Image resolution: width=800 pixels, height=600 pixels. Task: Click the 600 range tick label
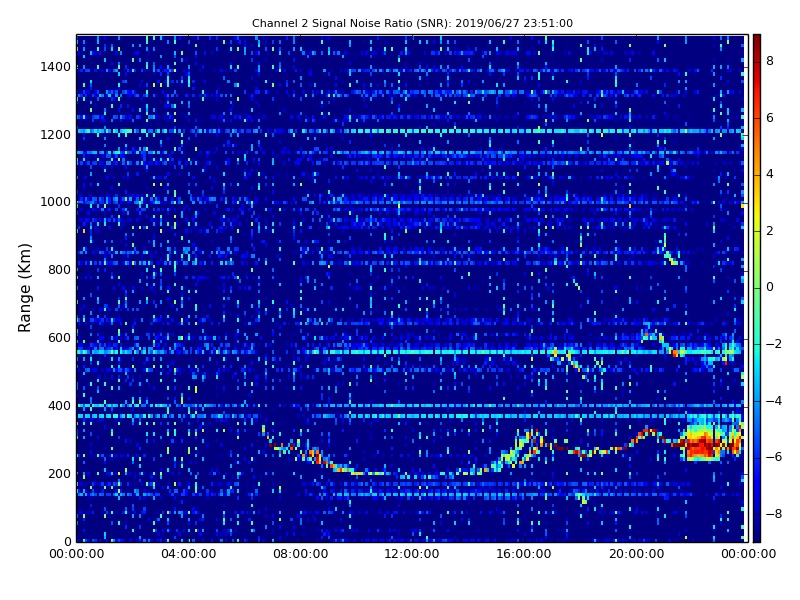point(59,338)
